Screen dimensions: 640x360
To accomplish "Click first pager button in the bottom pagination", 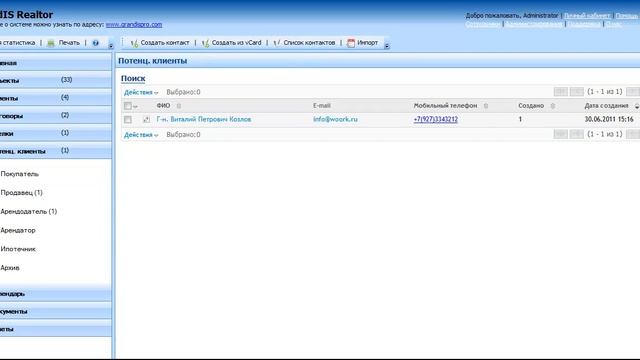I will click(x=560, y=134).
